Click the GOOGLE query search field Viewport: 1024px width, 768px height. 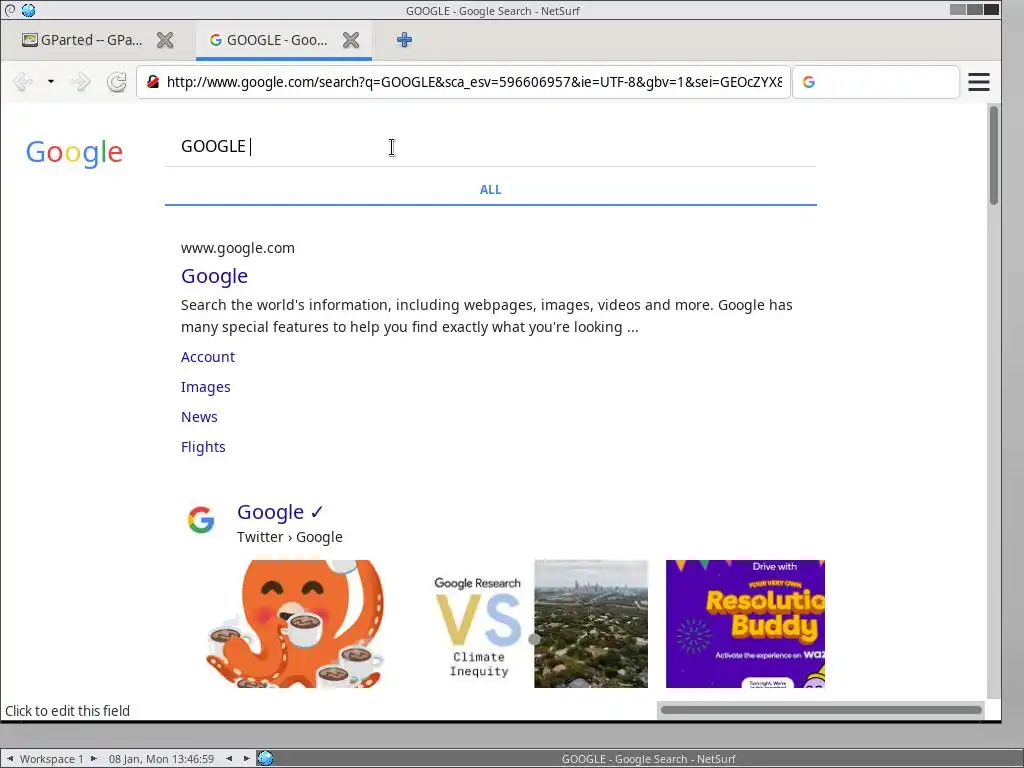pyautogui.click(x=490, y=146)
